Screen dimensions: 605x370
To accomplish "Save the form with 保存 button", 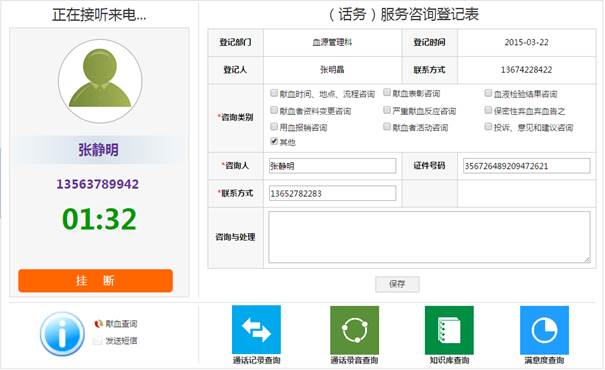I will click(397, 284).
